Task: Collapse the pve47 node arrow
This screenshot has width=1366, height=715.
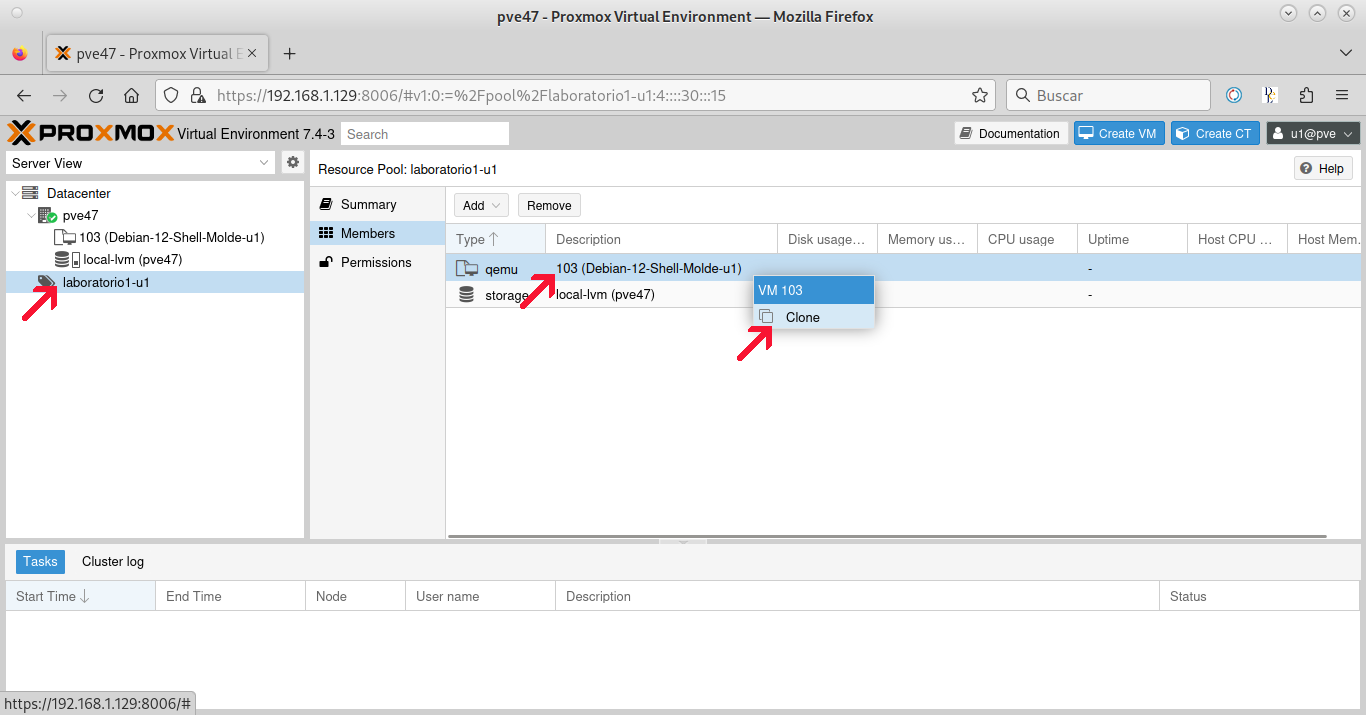Action: (x=31, y=215)
